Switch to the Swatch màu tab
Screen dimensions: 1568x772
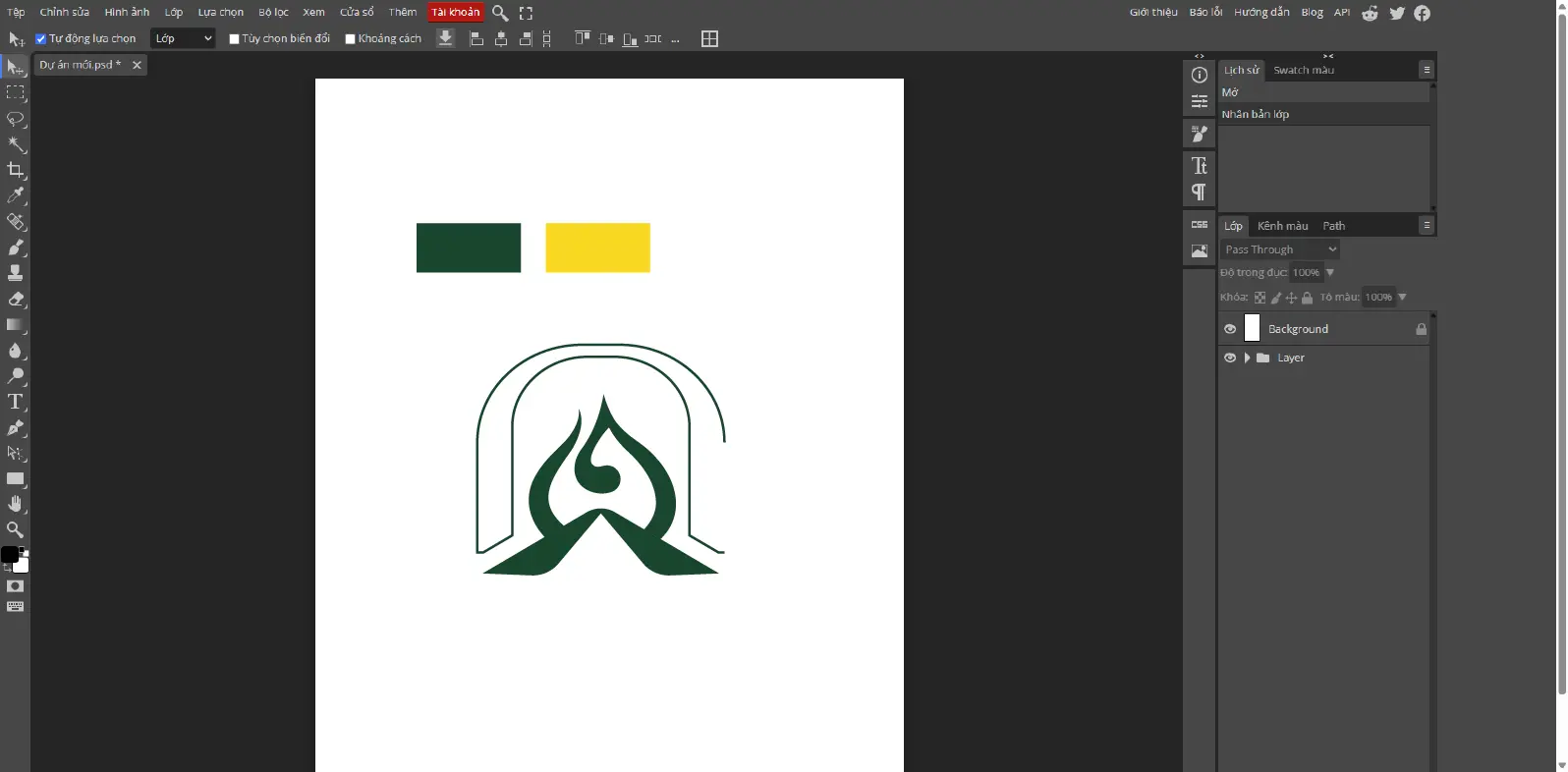1304,70
